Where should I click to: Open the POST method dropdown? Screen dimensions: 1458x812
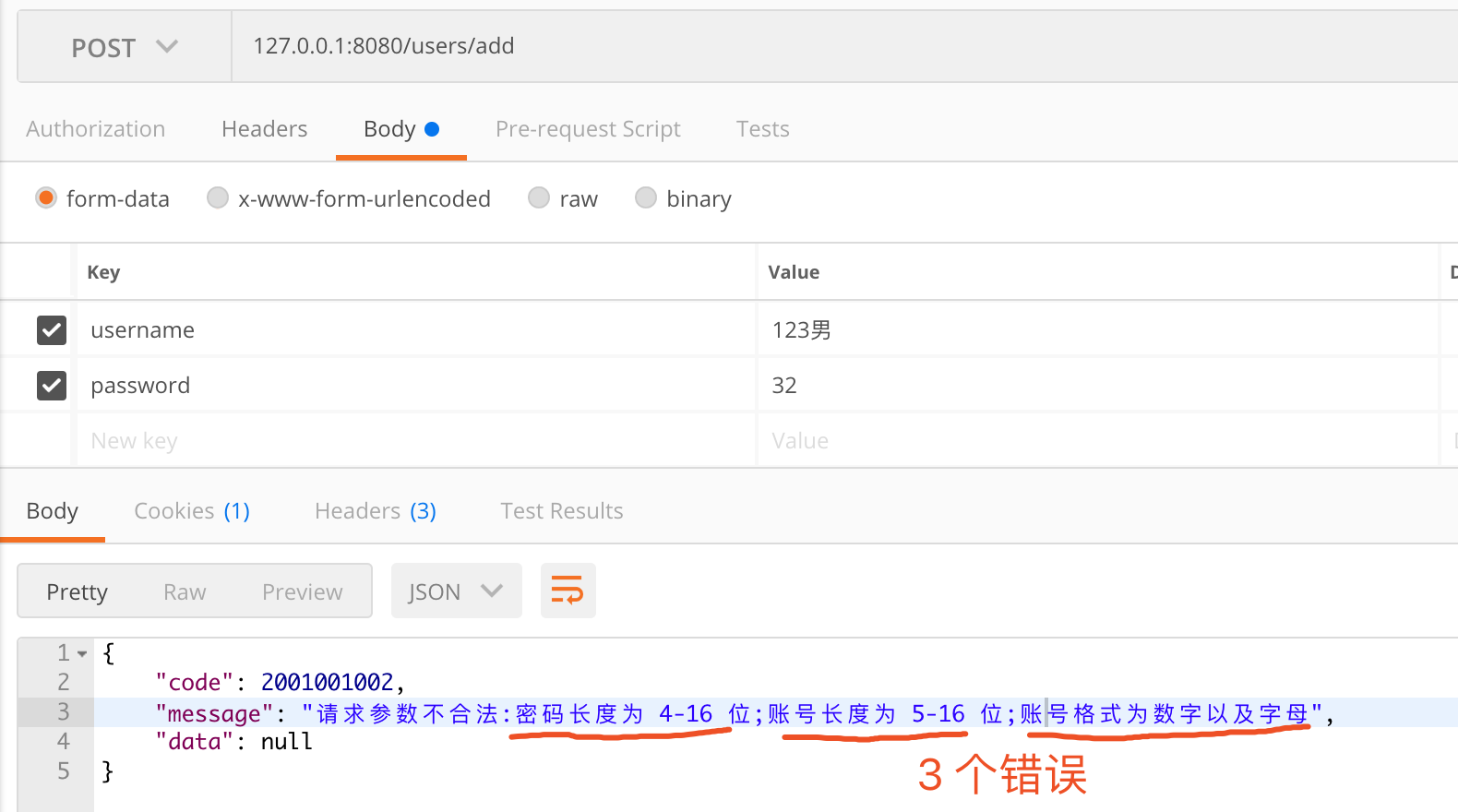tap(125, 47)
